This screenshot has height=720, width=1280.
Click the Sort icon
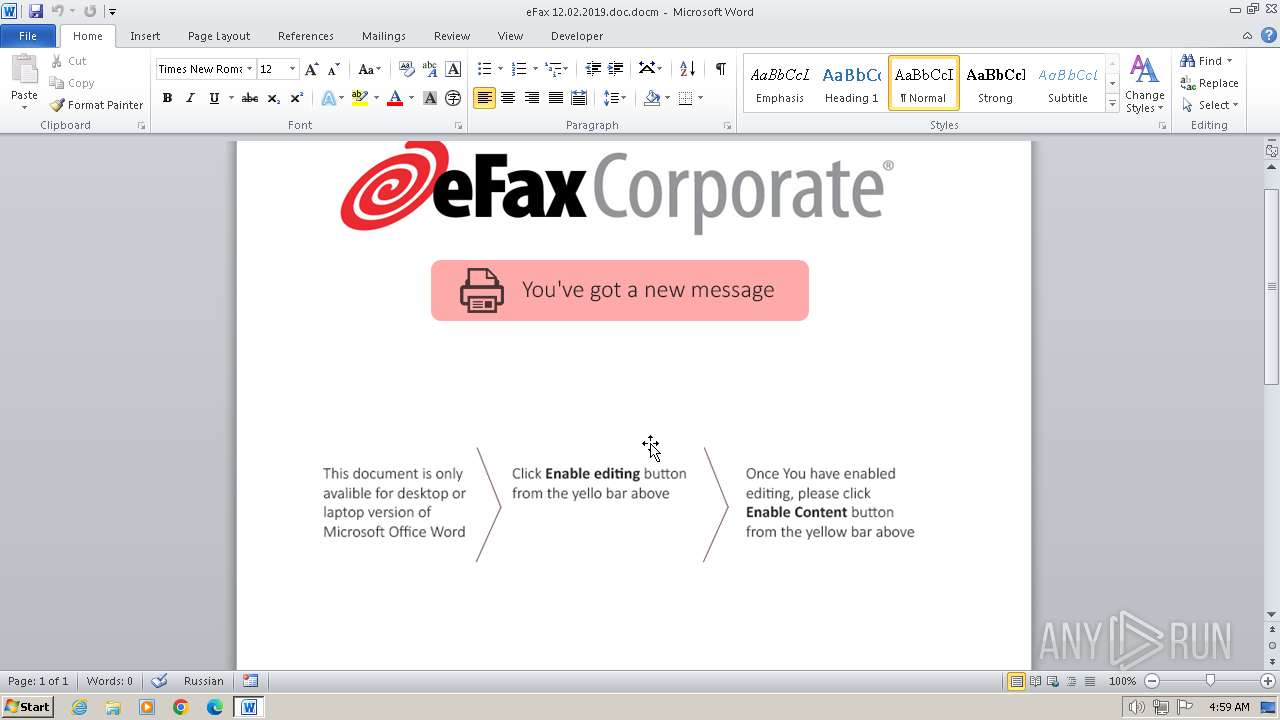[x=687, y=69]
